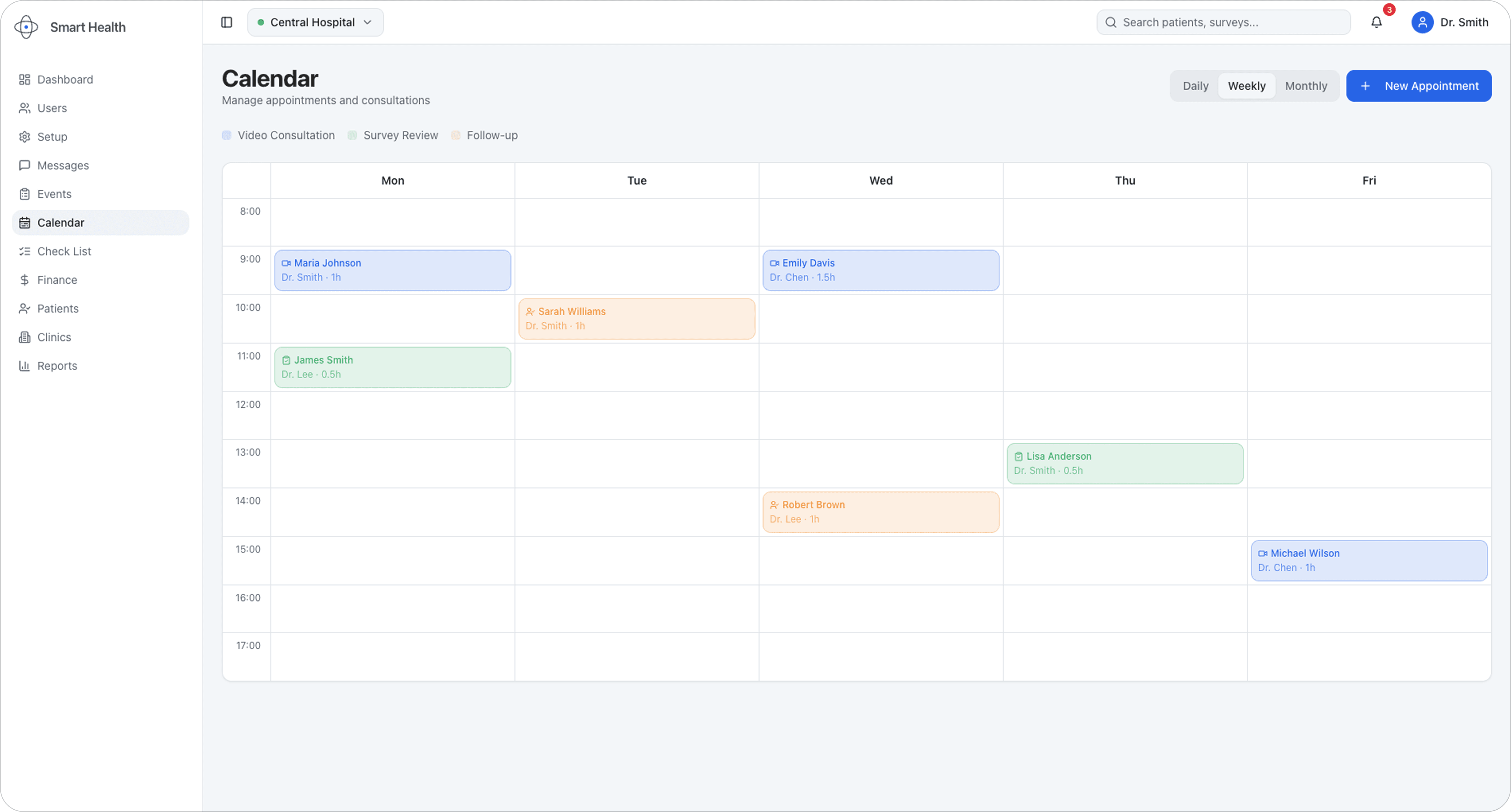
Task: Select the Weekly view toggle
Action: coord(1246,86)
